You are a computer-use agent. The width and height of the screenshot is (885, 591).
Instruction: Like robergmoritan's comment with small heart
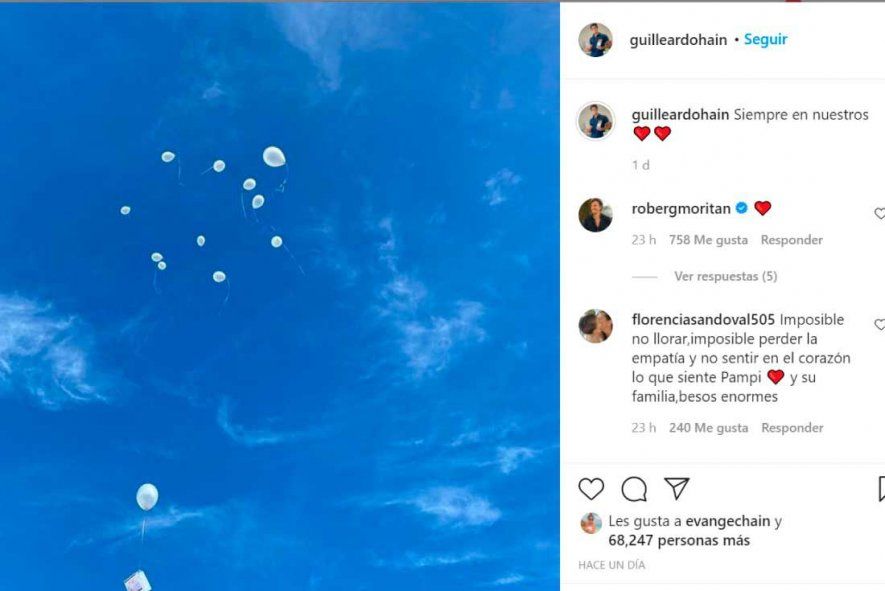pyautogui.click(x=880, y=214)
